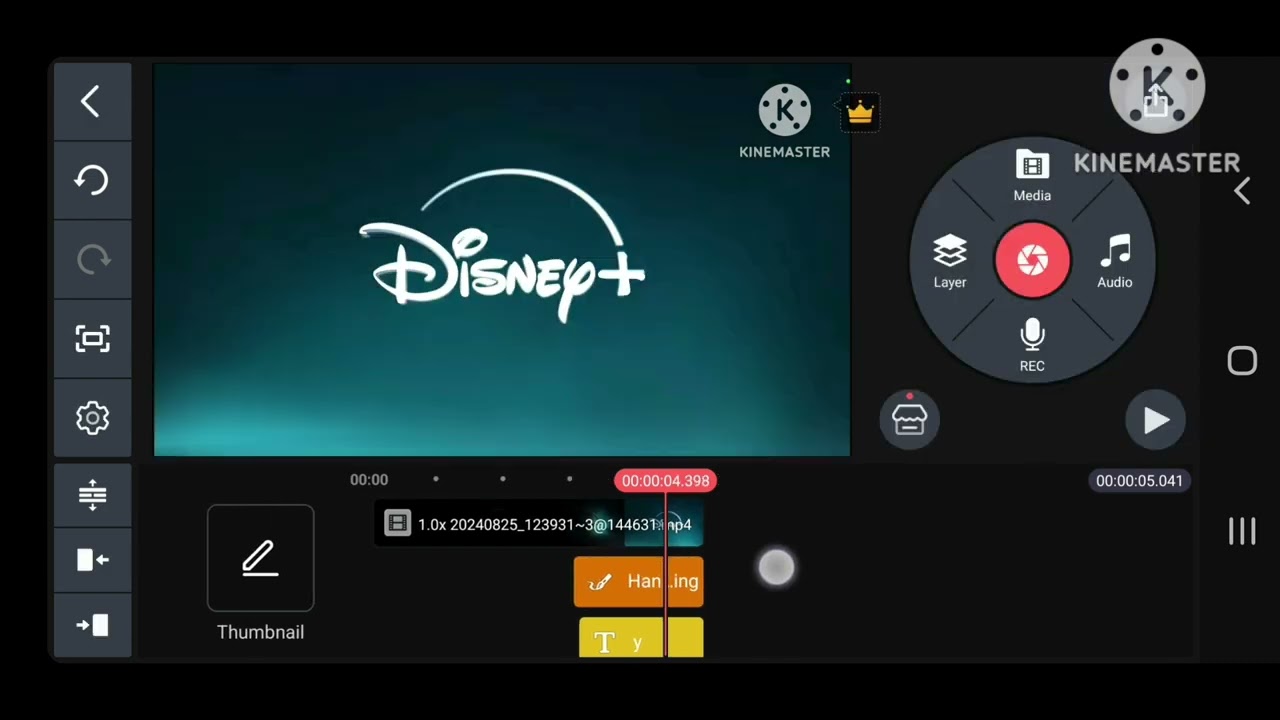Open the Media browser
The width and height of the screenshot is (1280, 720).
pos(1032,176)
